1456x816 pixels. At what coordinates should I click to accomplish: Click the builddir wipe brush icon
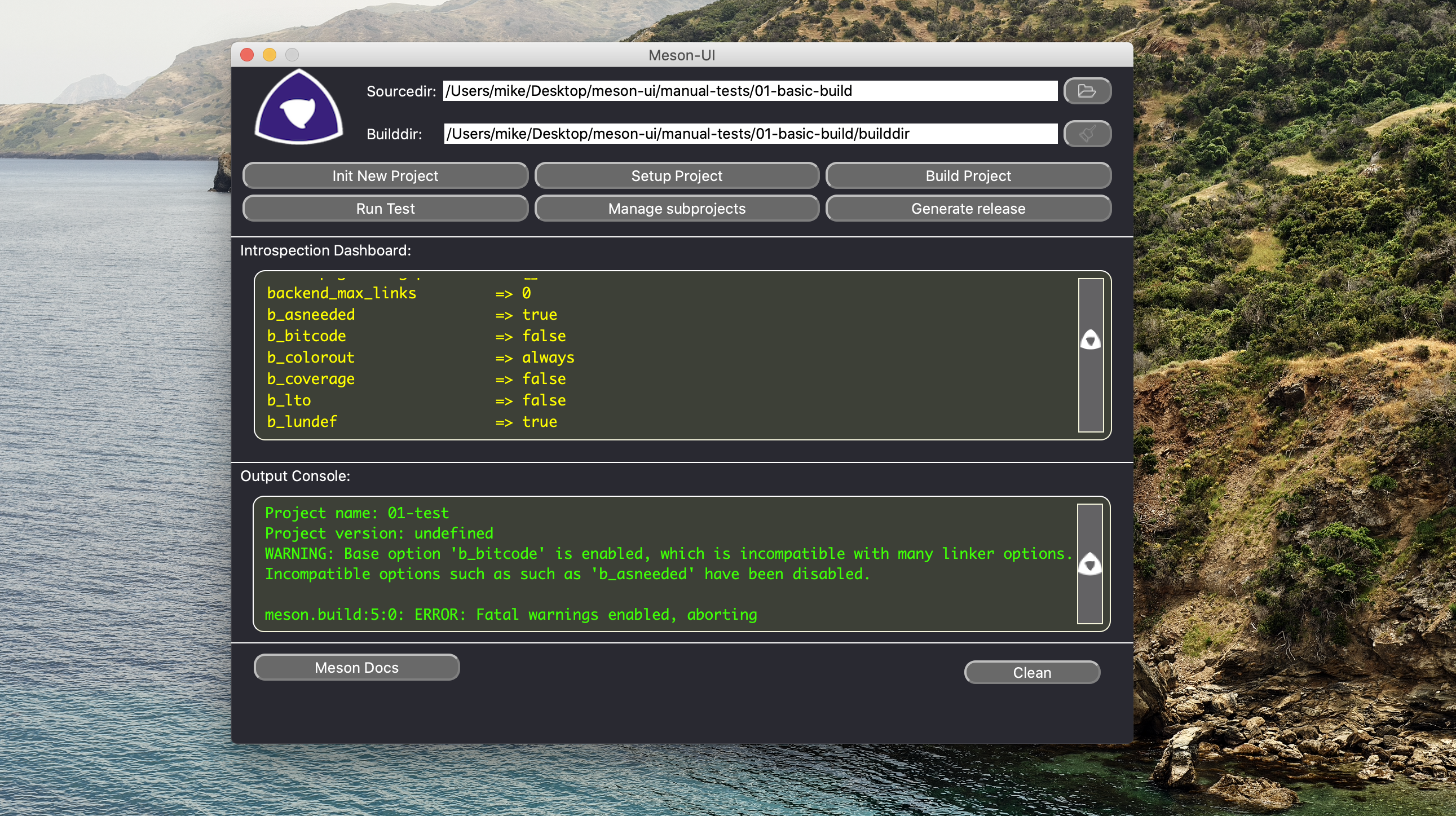[1086, 134]
